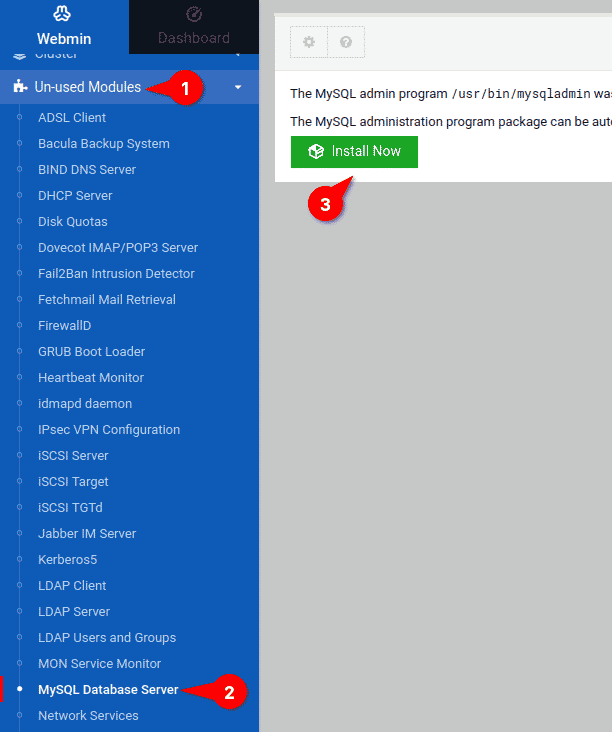Screen dimensions: 612x732
Task: Switch to the Dashboard tab
Action: tap(194, 27)
